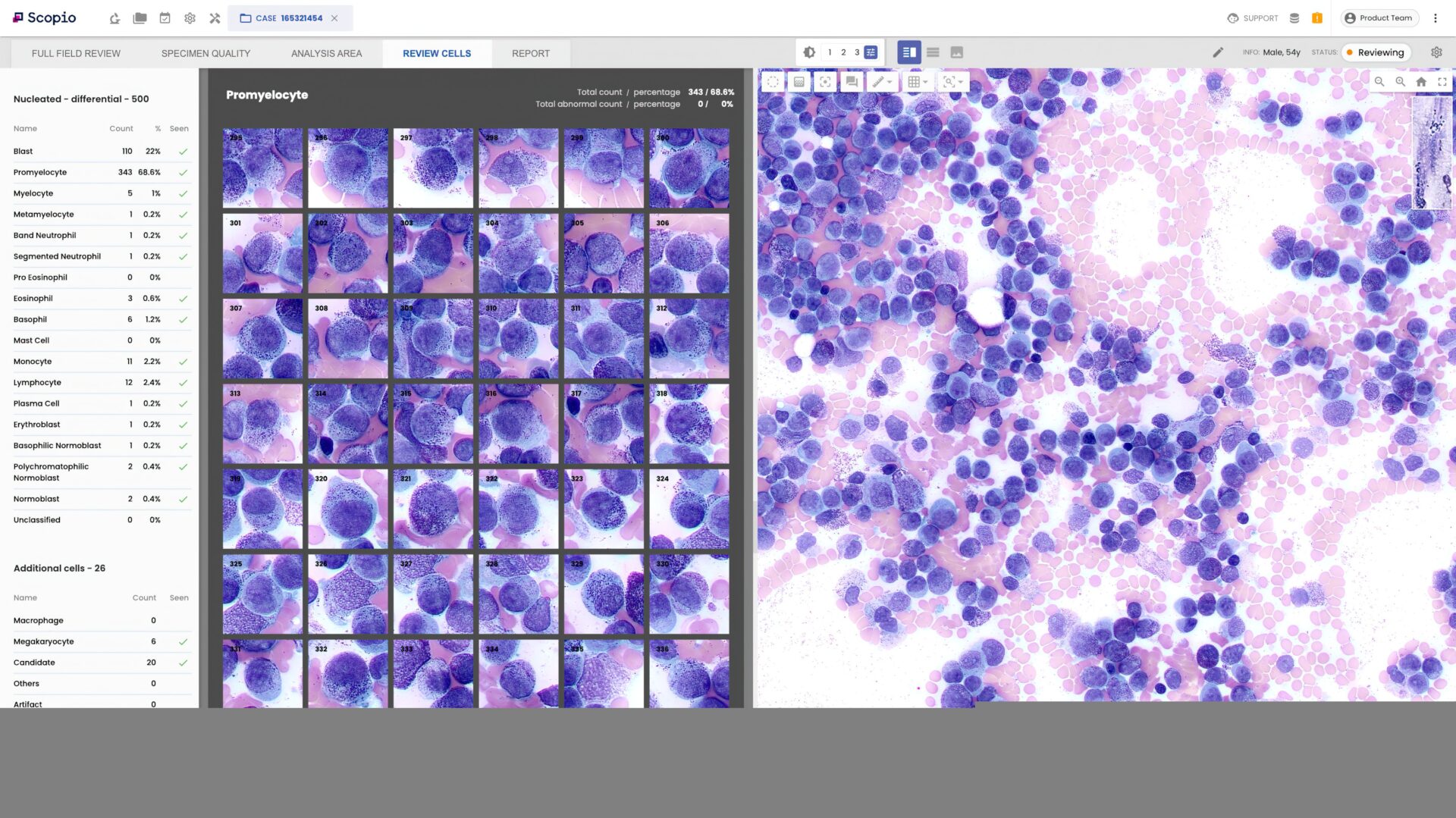Image resolution: width=1456 pixels, height=818 pixels.
Task: Open viewer settings gear at far right
Action: coord(1436,52)
